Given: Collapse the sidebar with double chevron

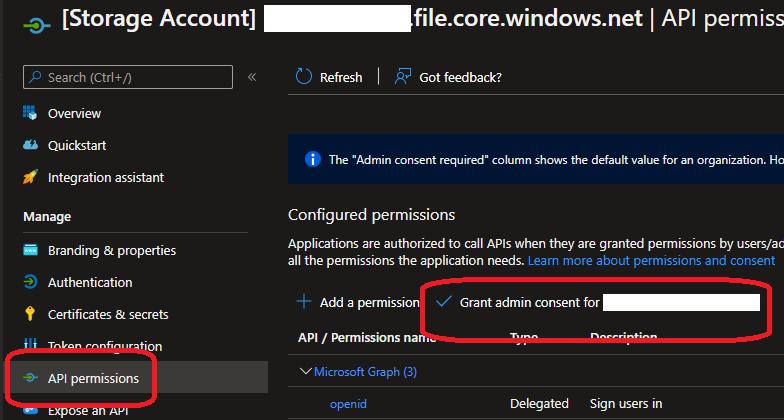Looking at the screenshot, I should (x=252, y=77).
